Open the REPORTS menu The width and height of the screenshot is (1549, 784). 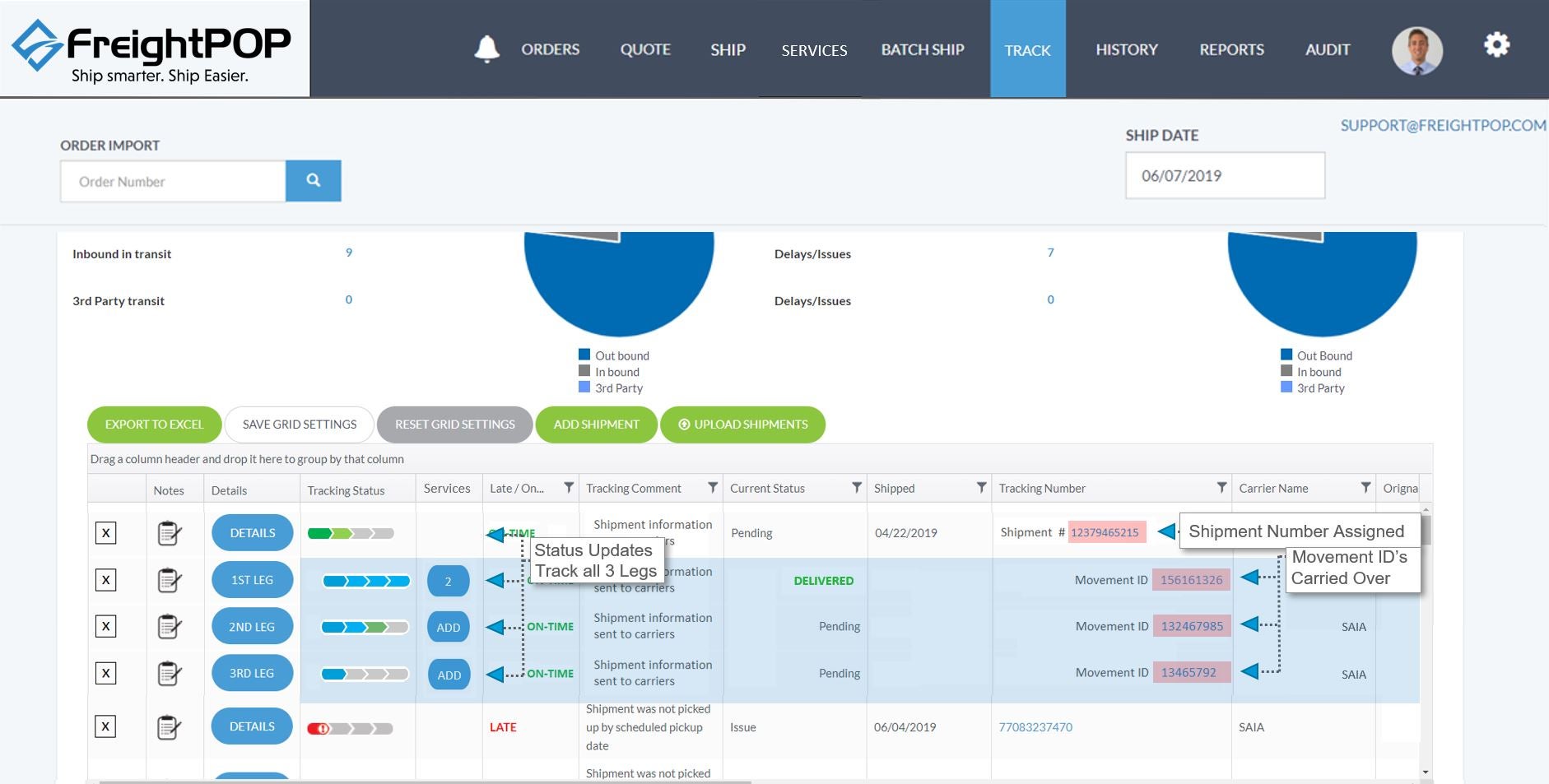point(1231,49)
